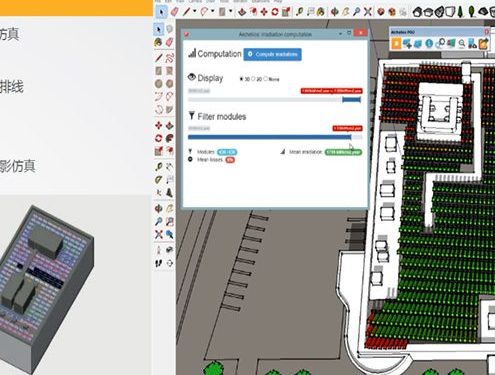This screenshot has height=375, width=495.
Task: Activate the Orbit tool in top toolbar
Action: pyautogui.click(x=334, y=12)
